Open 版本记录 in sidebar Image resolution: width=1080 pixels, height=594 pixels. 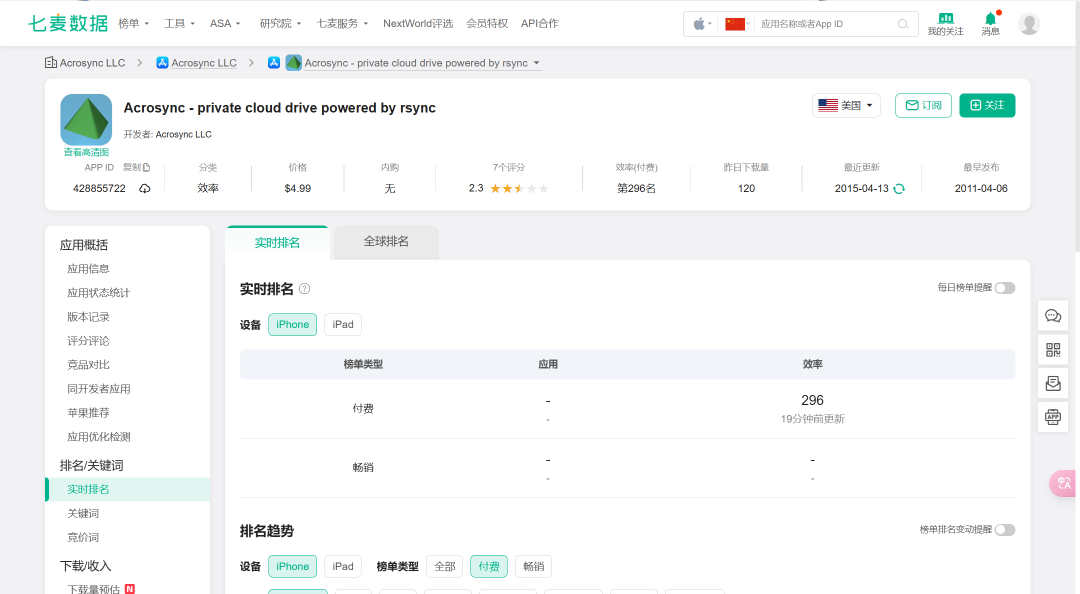tap(88, 317)
